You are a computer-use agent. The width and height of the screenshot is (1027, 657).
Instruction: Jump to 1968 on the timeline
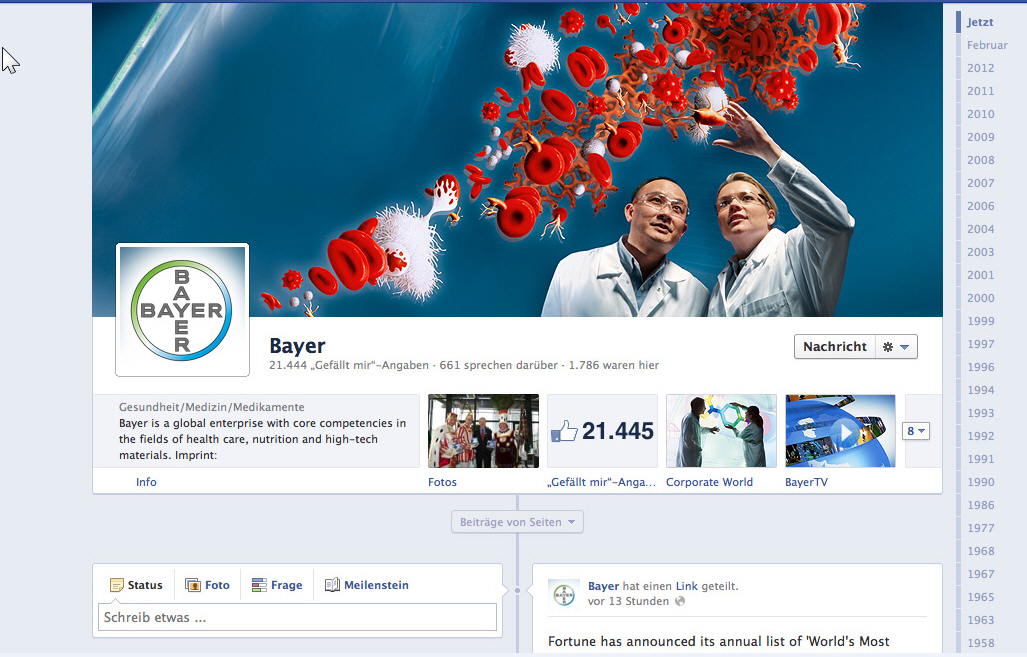tap(980, 551)
